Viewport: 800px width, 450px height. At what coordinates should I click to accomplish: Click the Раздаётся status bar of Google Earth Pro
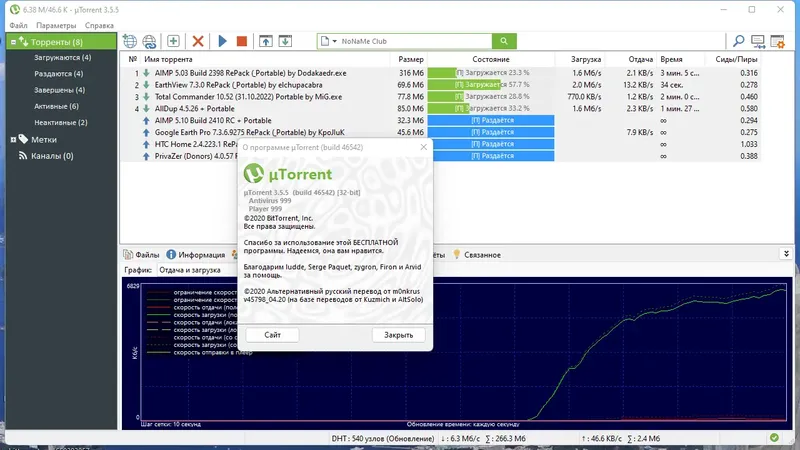[x=491, y=132]
